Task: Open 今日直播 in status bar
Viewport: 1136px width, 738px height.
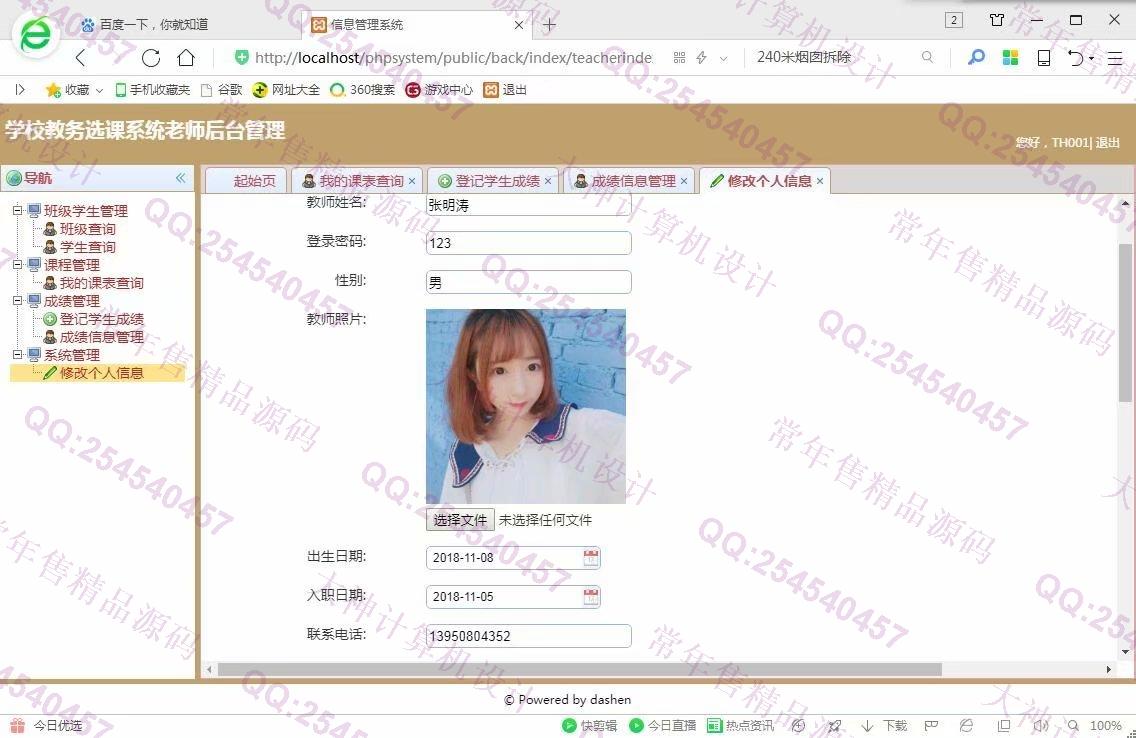Action: tap(663, 726)
